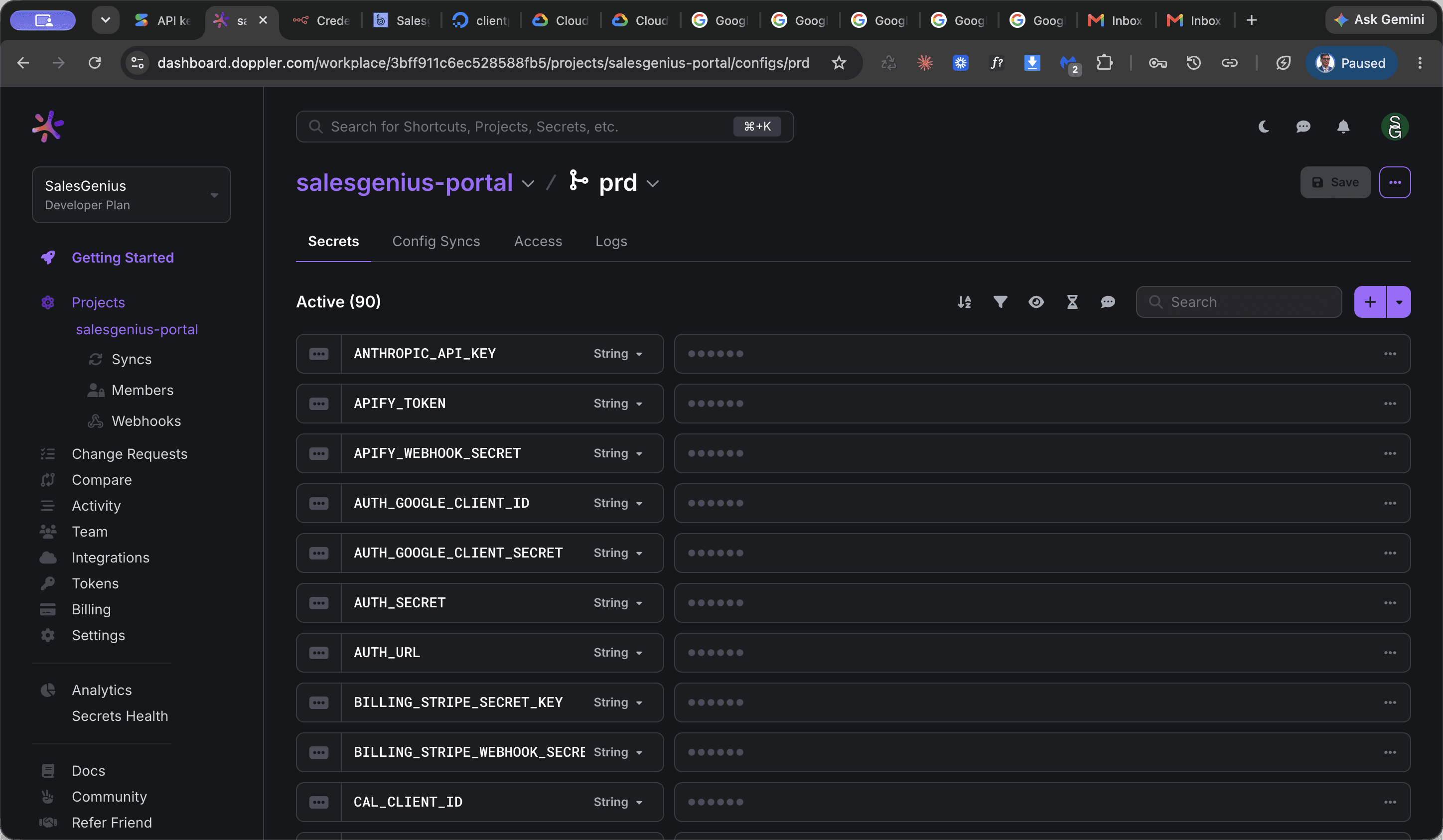The height and width of the screenshot is (840, 1443).
Task: Open notifications with the bell icon
Action: (1343, 127)
